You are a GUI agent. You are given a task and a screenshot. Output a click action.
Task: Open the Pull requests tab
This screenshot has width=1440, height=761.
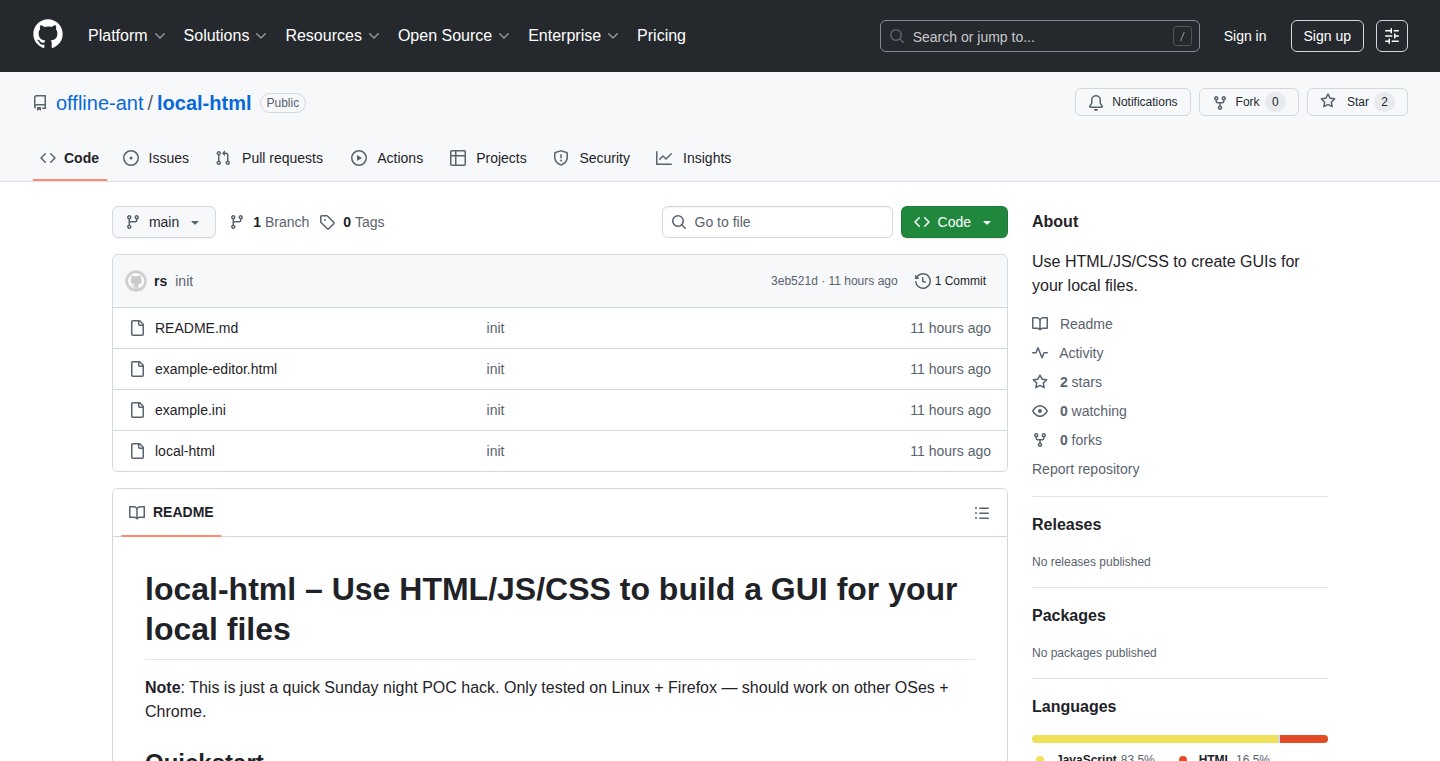(x=270, y=158)
